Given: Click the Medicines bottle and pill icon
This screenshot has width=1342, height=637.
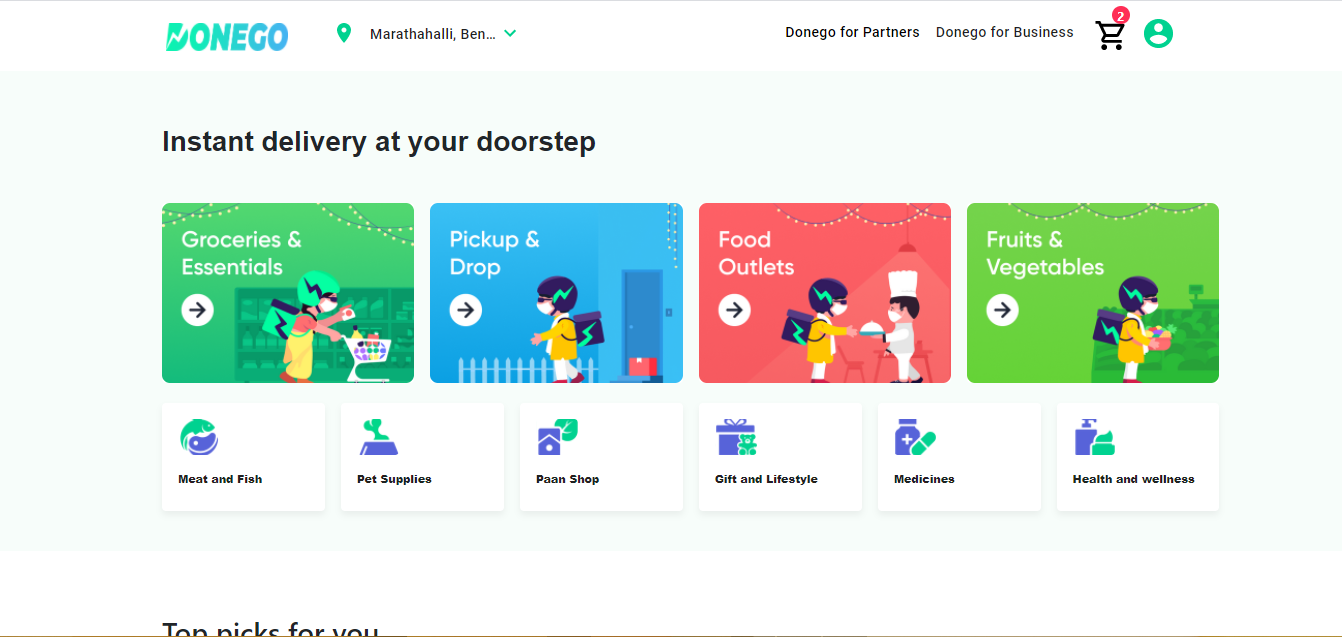Looking at the screenshot, I should [x=915, y=437].
